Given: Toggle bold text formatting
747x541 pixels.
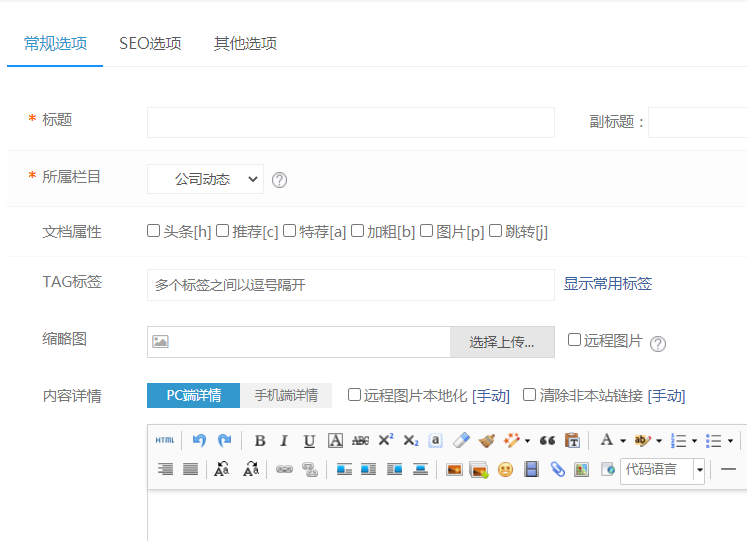Looking at the screenshot, I should pos(260,440).
